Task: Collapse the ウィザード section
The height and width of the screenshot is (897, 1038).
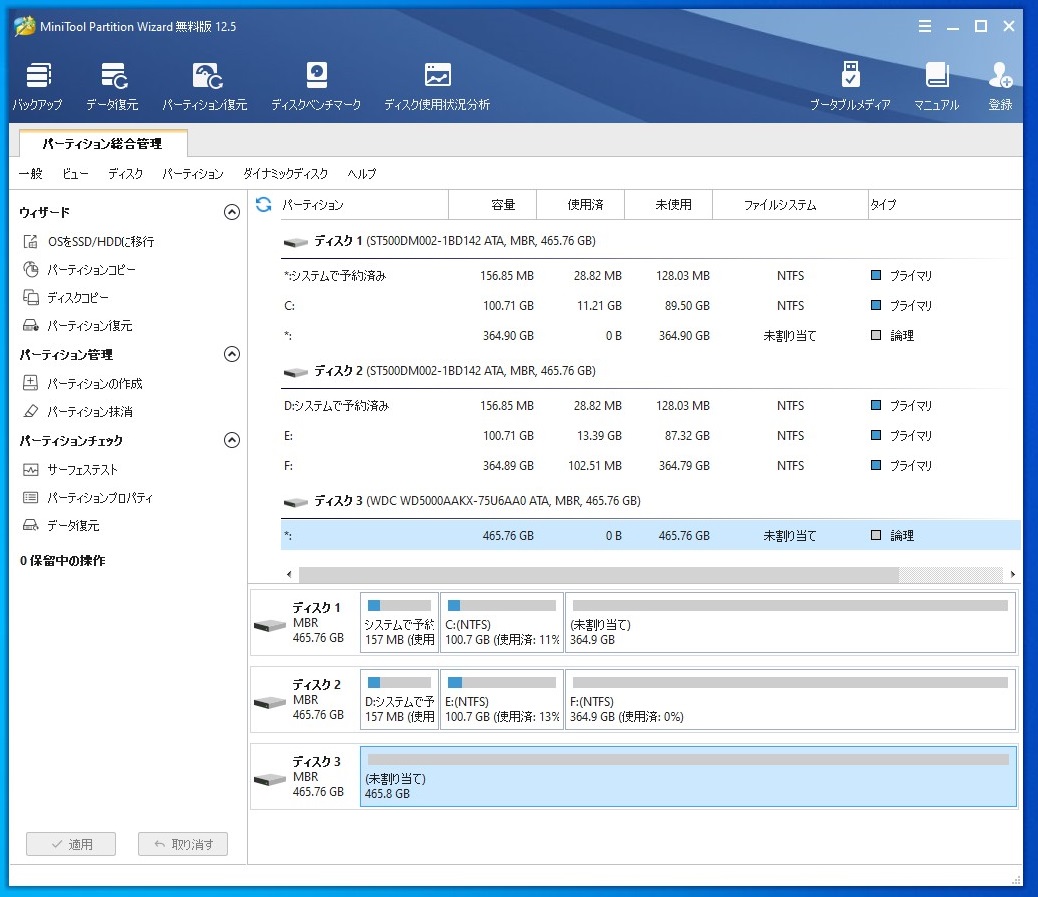Action: point(232,212)
